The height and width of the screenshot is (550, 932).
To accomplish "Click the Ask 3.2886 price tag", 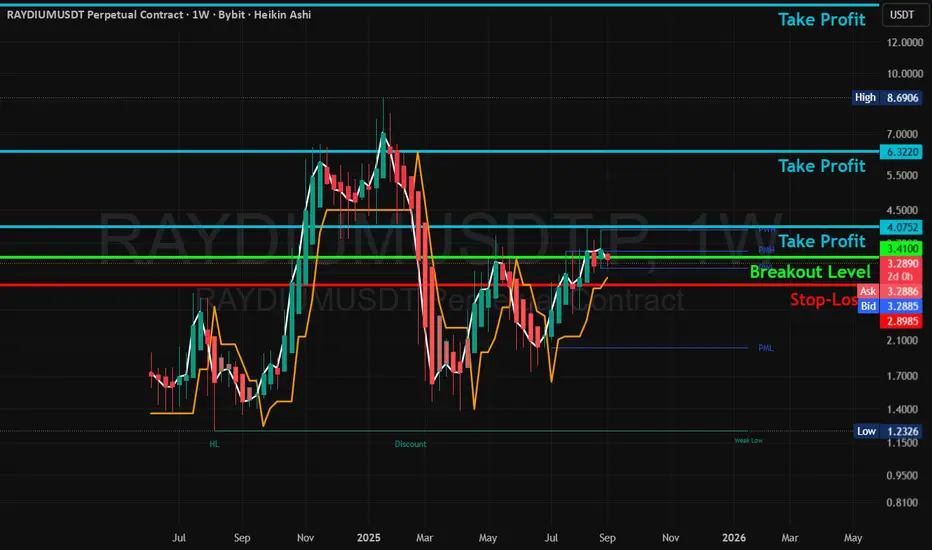I will (890, 291).
